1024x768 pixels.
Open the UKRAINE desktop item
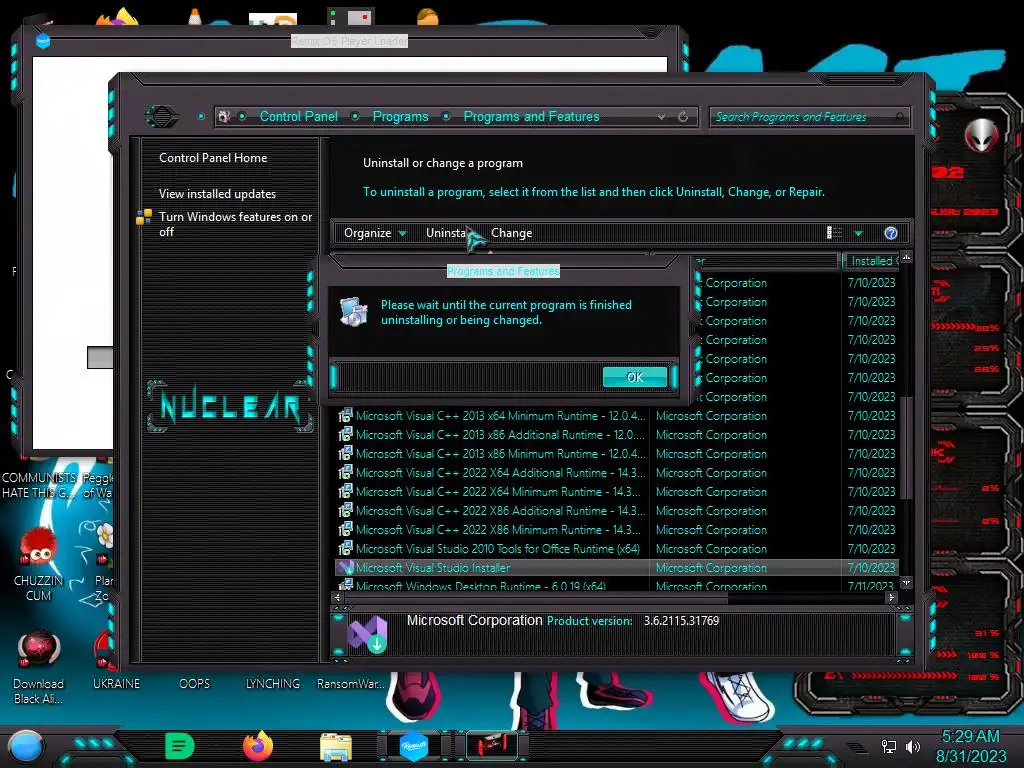point(116,683)
